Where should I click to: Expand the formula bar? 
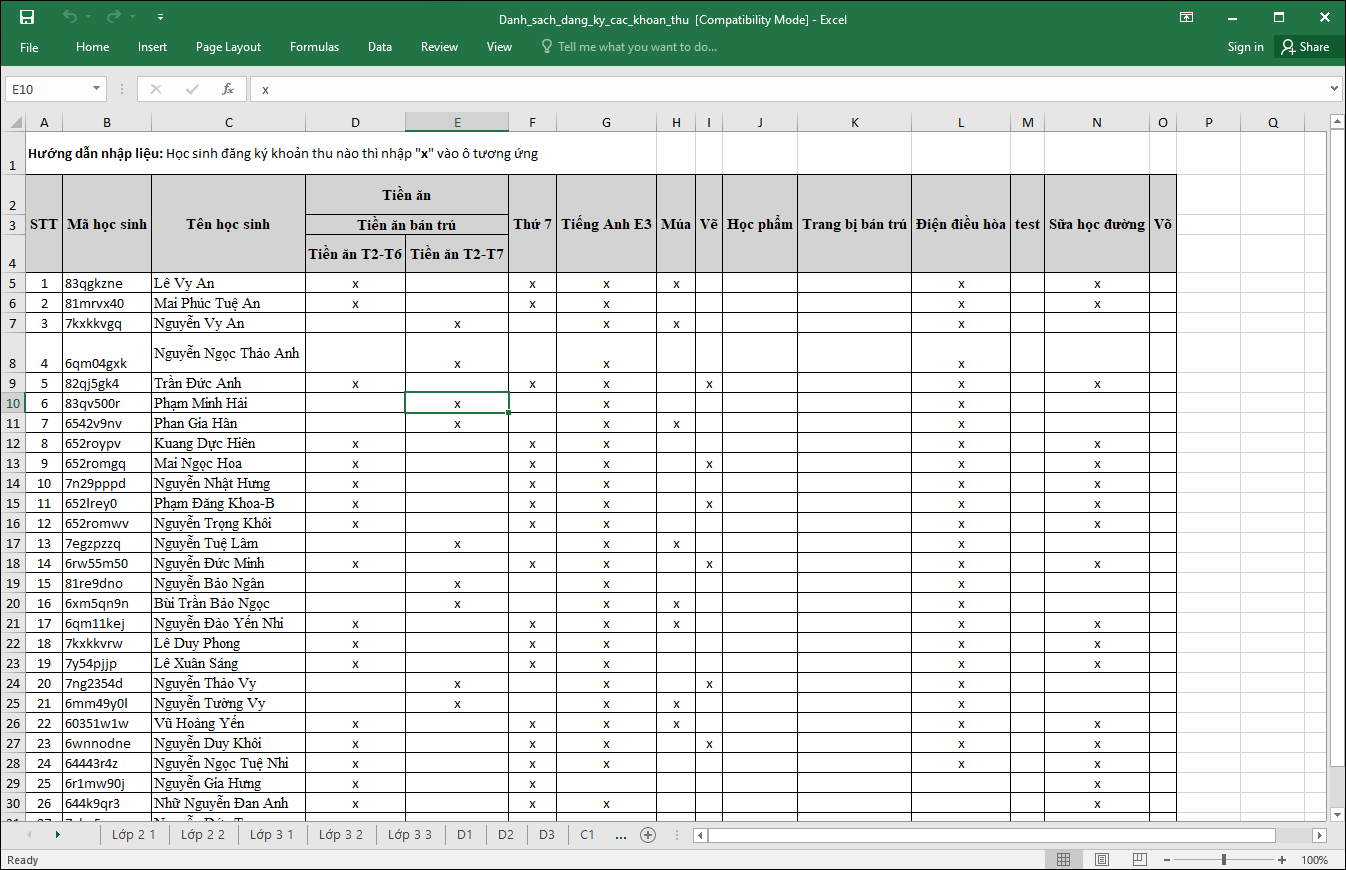click(1334, 89)
